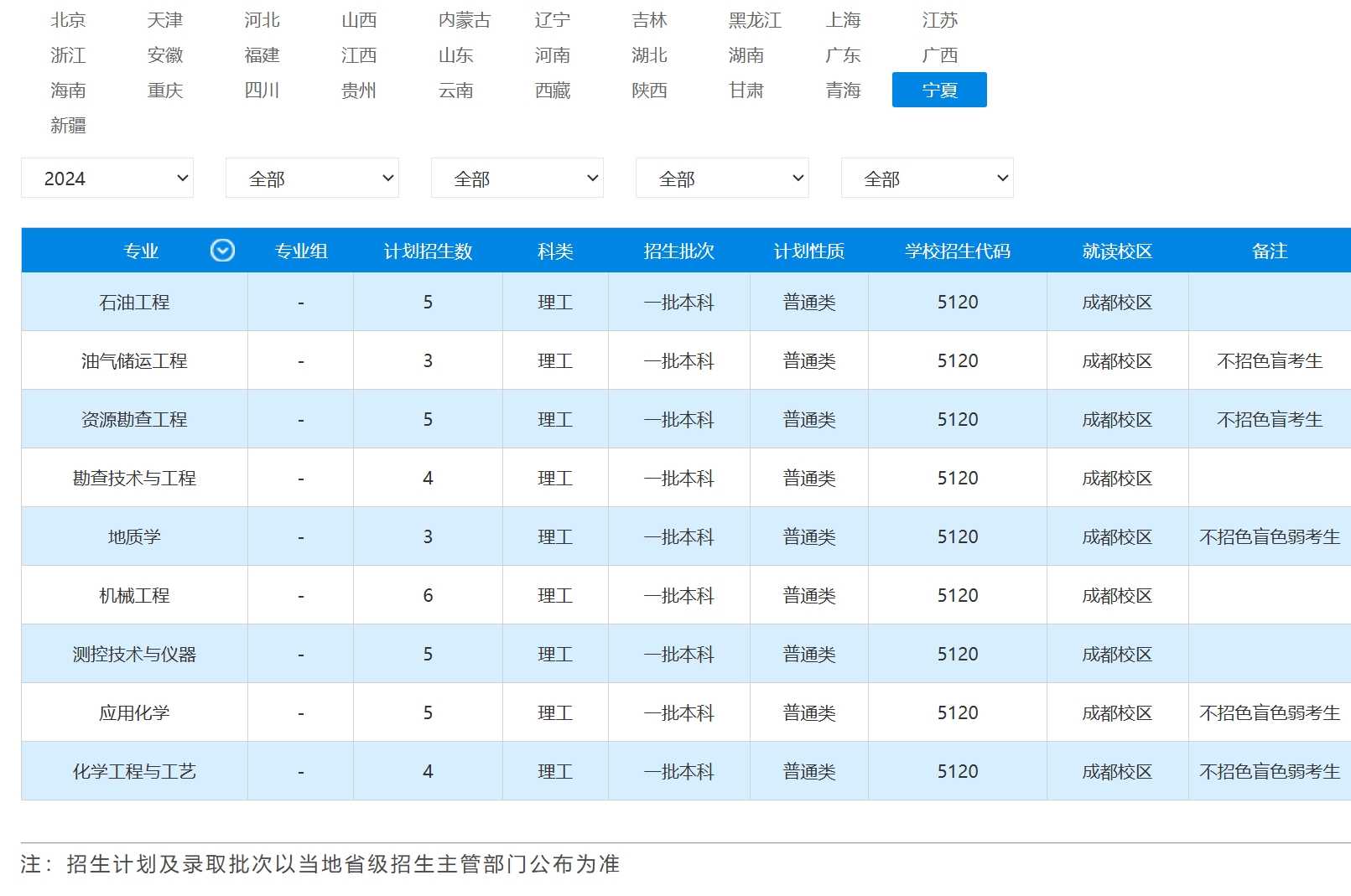
Task: Select the 化学工程与工艺 major cell
Action: point(134,771)
